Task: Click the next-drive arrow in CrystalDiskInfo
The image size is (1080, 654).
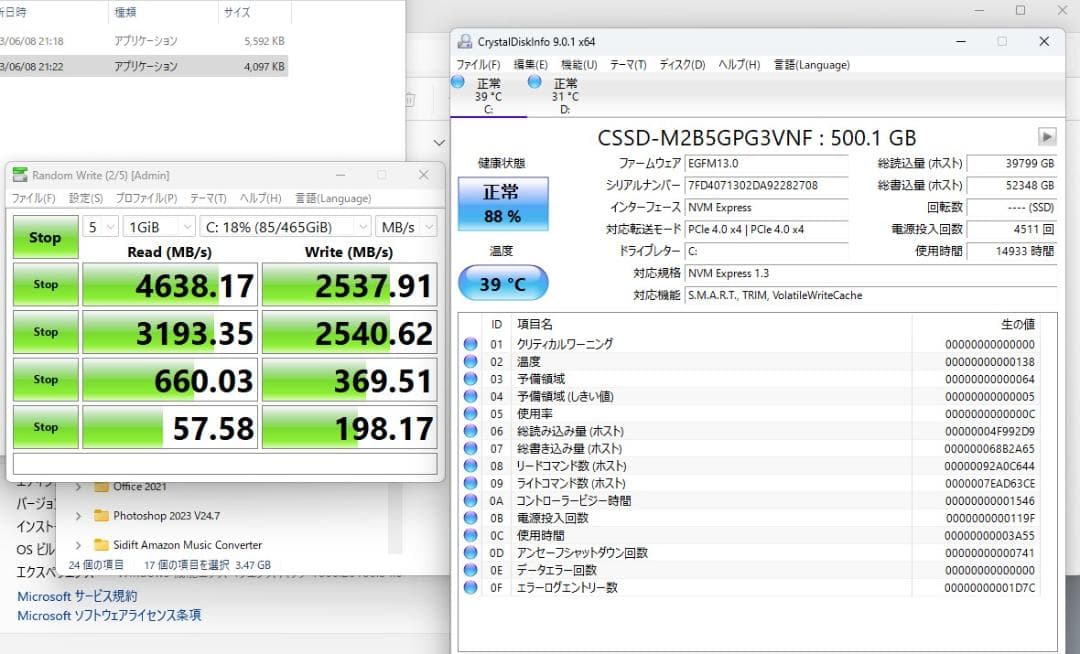Action: pyautogui.click(x=1047, y=136)
